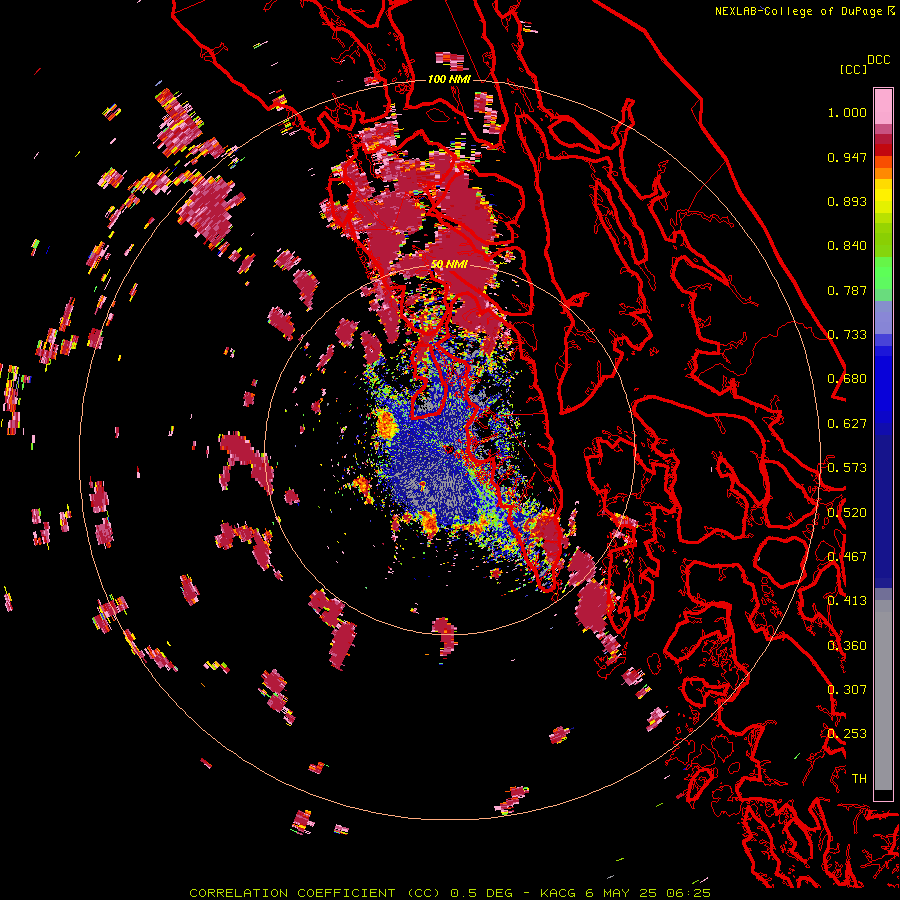Click the 06:25 timestamp

[x=688, y=893]
